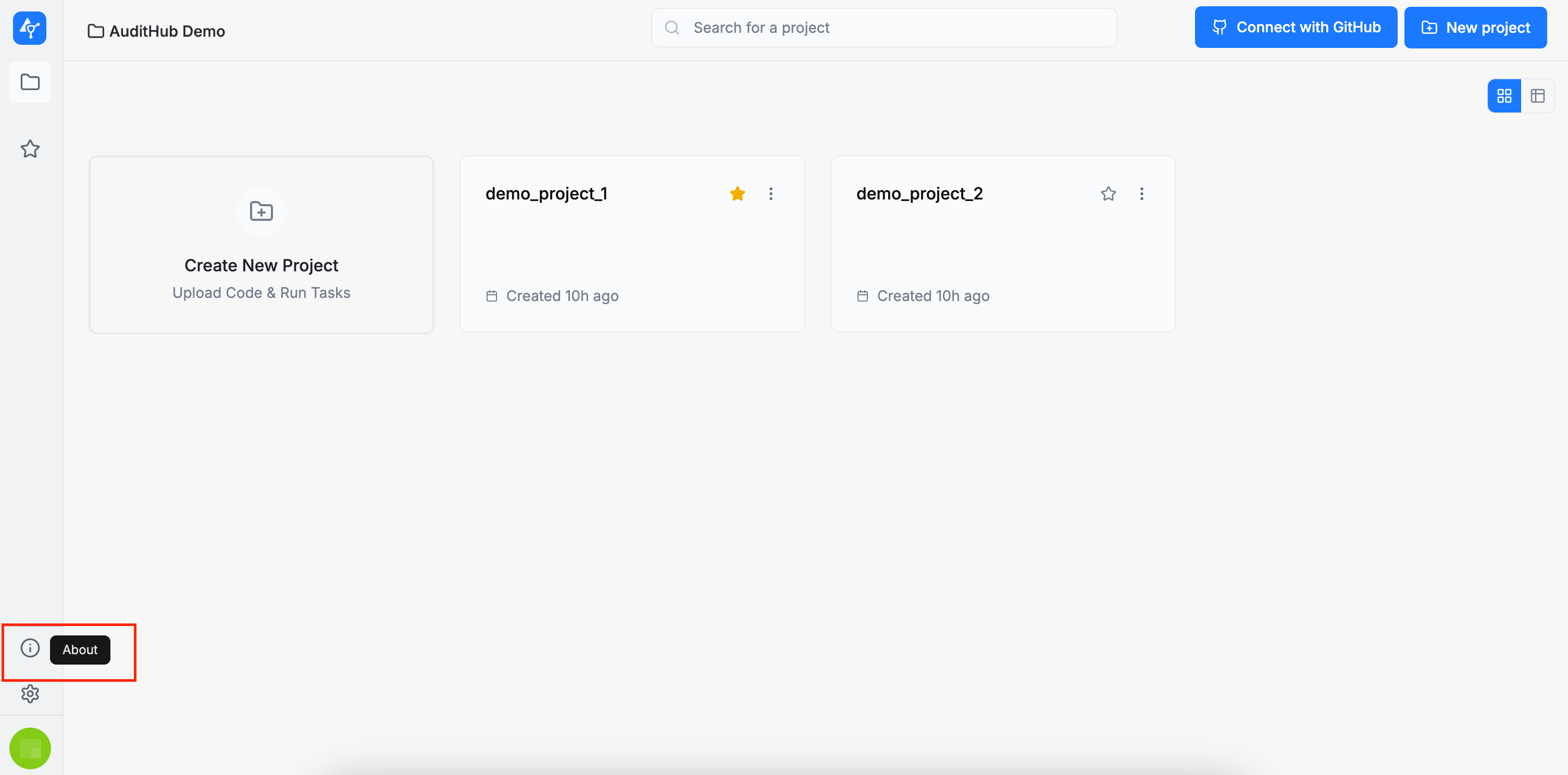Open the Projects folder sidebar icon
The width and height of the screenshot is (1568, 775).
30,82
